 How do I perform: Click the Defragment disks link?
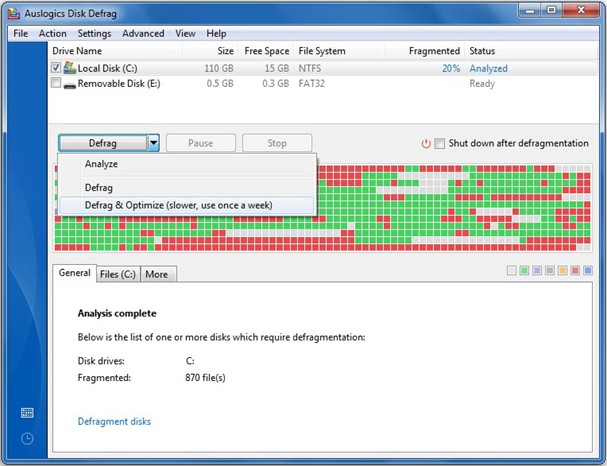tap(114, 421)
